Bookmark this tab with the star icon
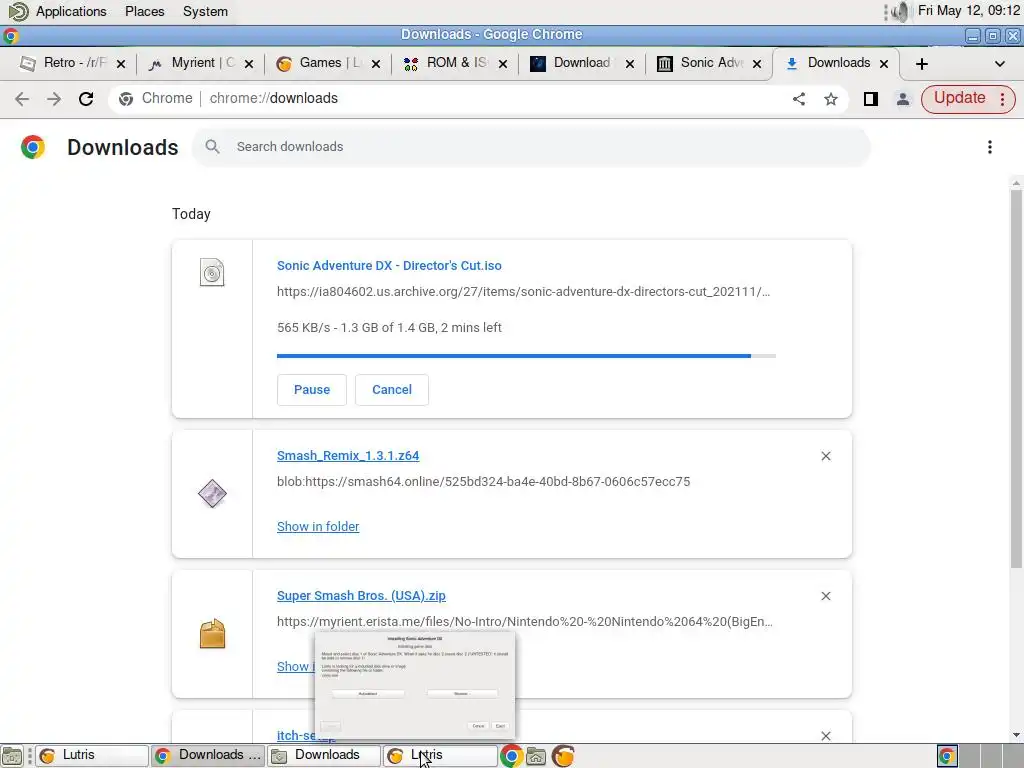 (x=831, y=99)
